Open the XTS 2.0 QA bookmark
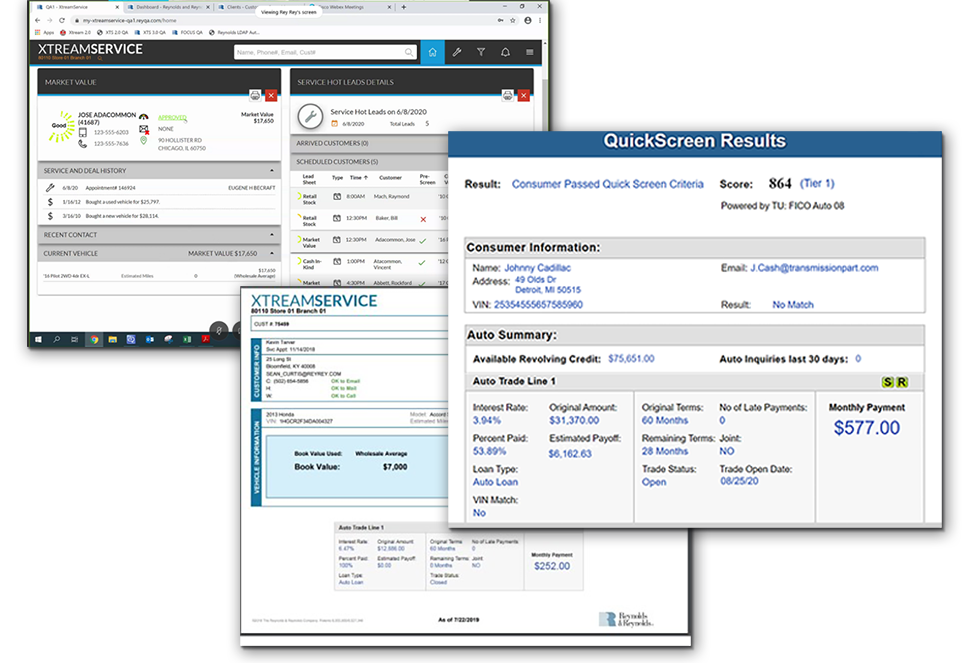Screen dimensions: 974x663 pyautogui.click(x=112, y=32)
